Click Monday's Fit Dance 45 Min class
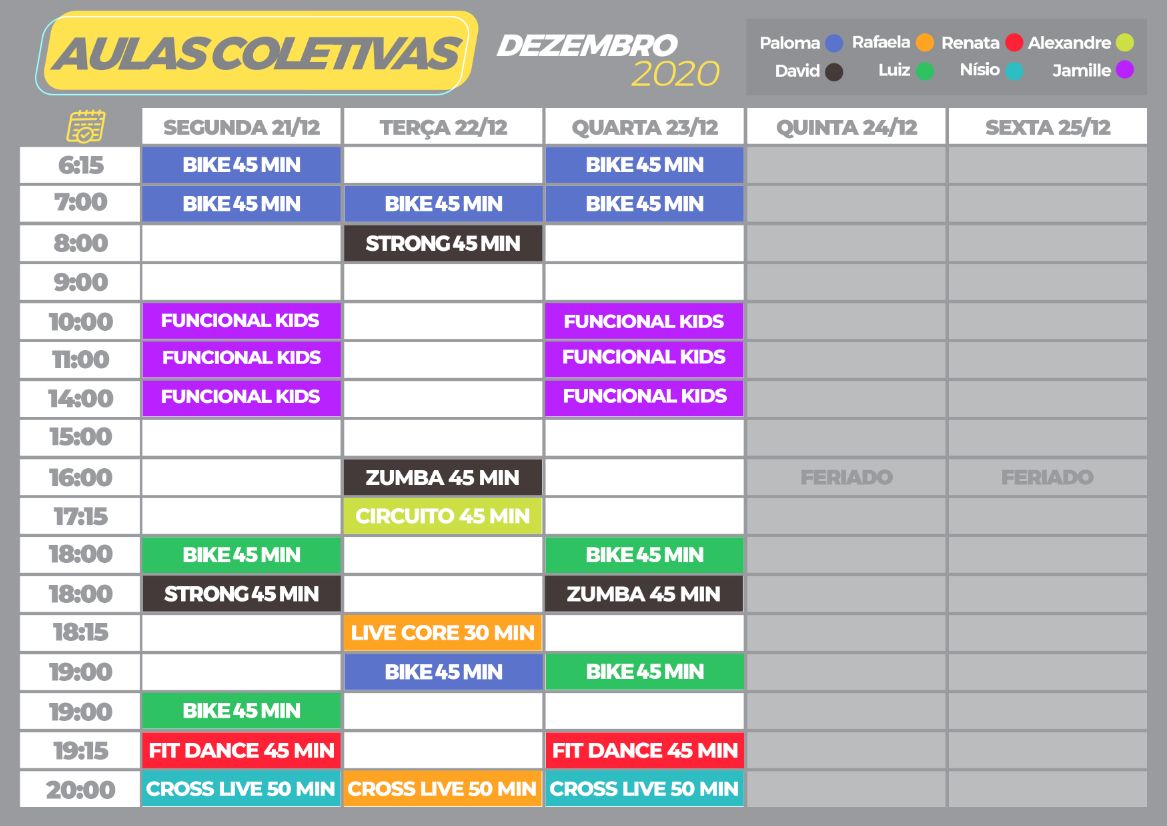This screenshot has height=826, width=1167. pyautogui.click(x=241, y=750)
